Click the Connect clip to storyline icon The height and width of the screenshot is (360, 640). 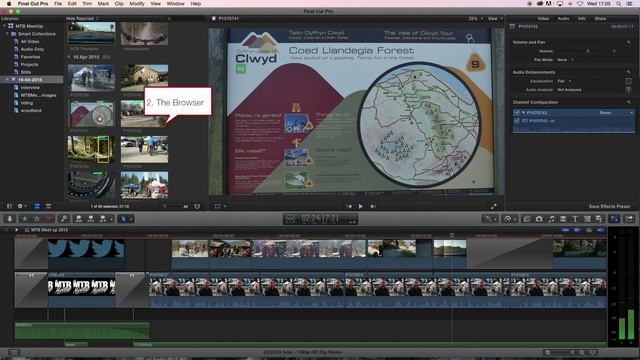pyautogui.click(x=79, y=219)
